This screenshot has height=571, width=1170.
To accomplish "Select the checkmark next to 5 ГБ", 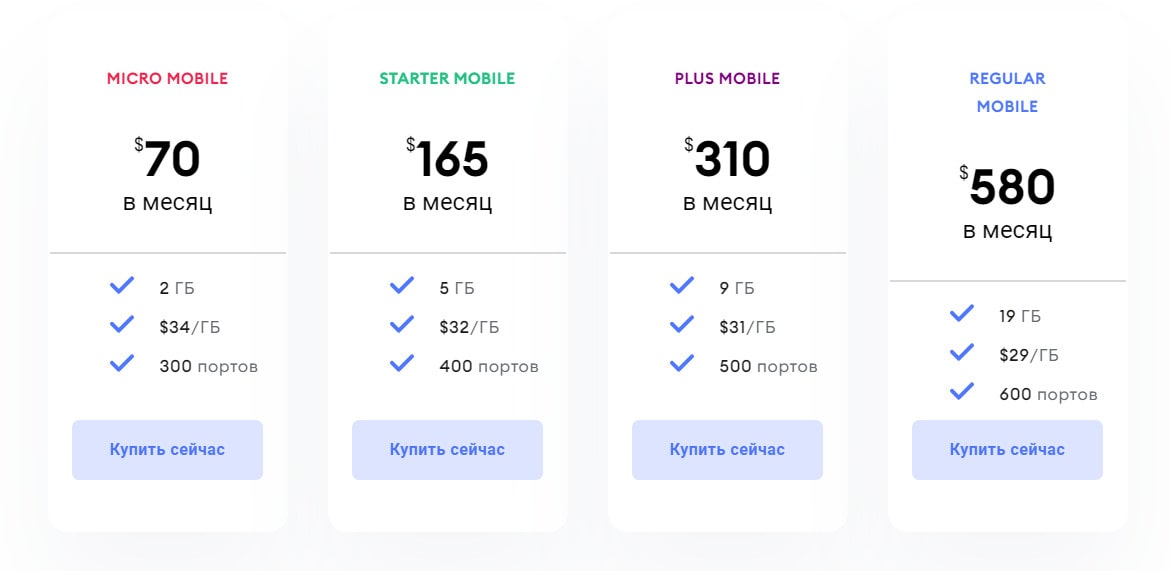I will (x=401, y=285).
